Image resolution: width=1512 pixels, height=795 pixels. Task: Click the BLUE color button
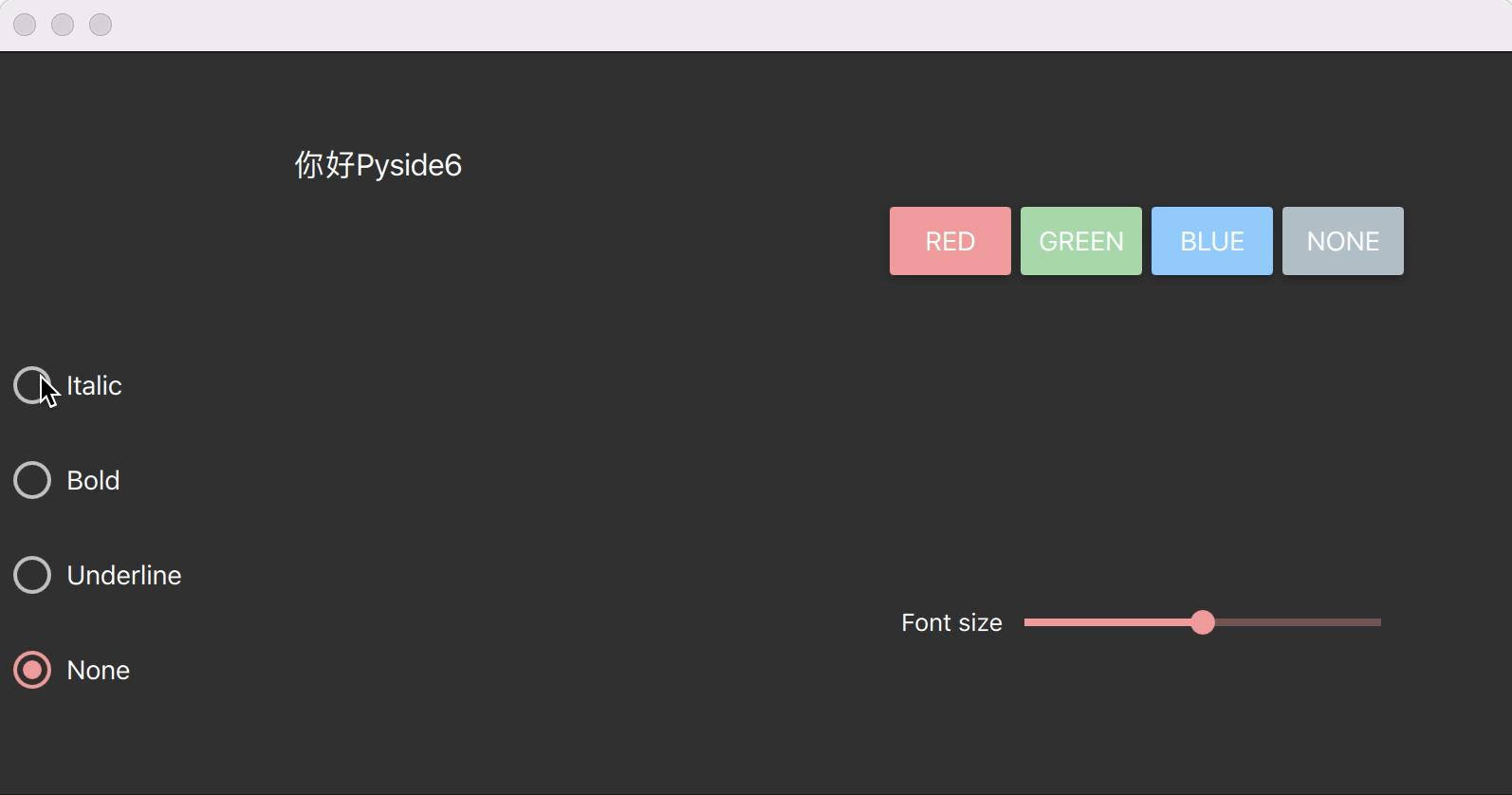click(1210, 241)
